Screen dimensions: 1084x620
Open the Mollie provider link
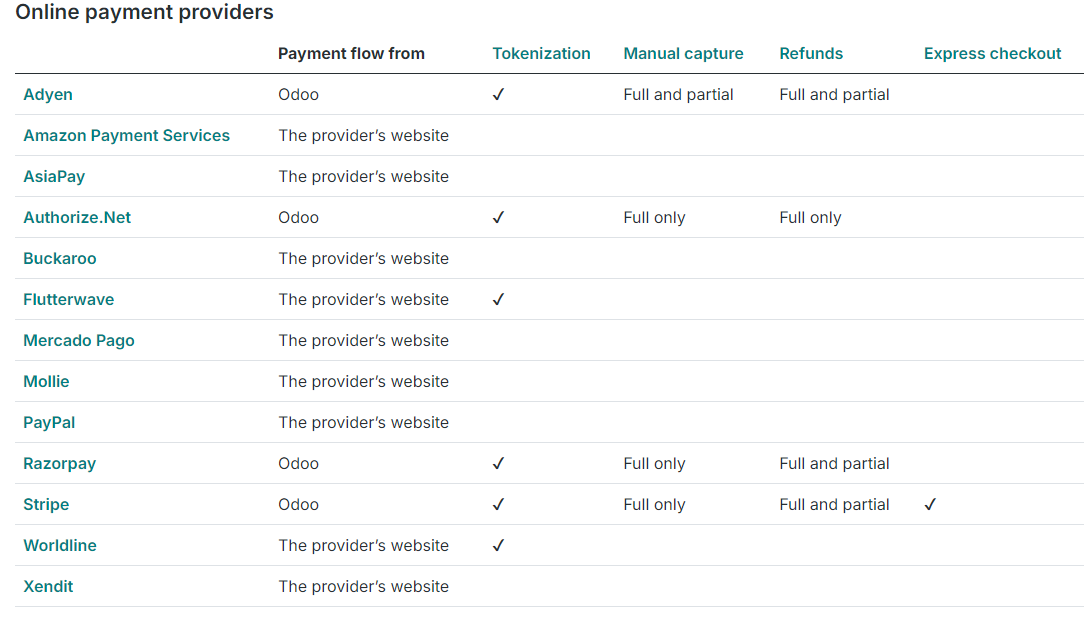coord(46,382)
